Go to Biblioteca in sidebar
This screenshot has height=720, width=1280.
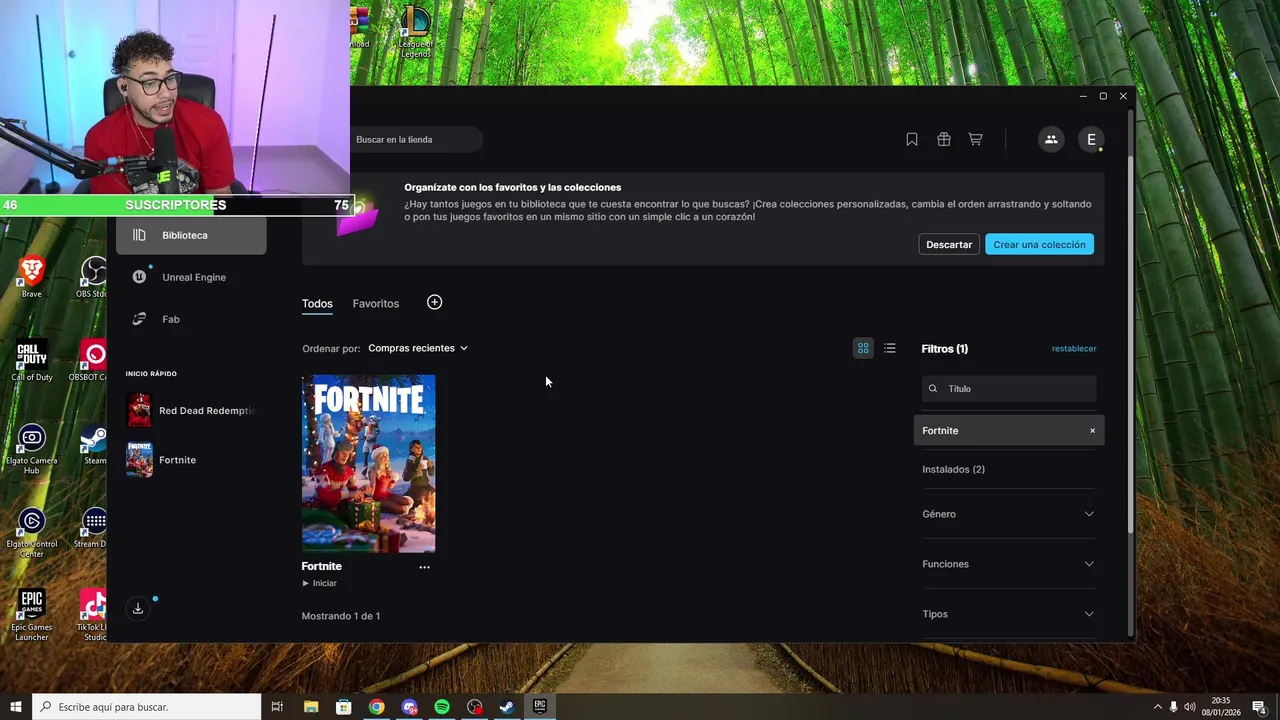(x=191, y=235)
